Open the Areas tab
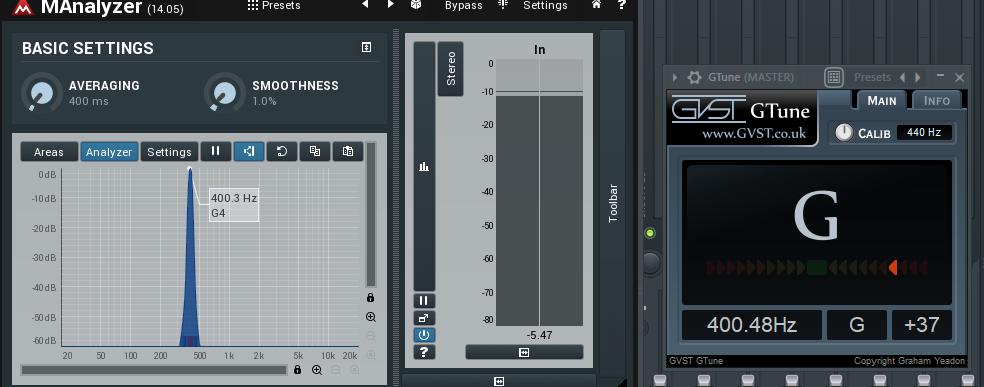The height and width of the screenshot is (387, 984). 49,152
